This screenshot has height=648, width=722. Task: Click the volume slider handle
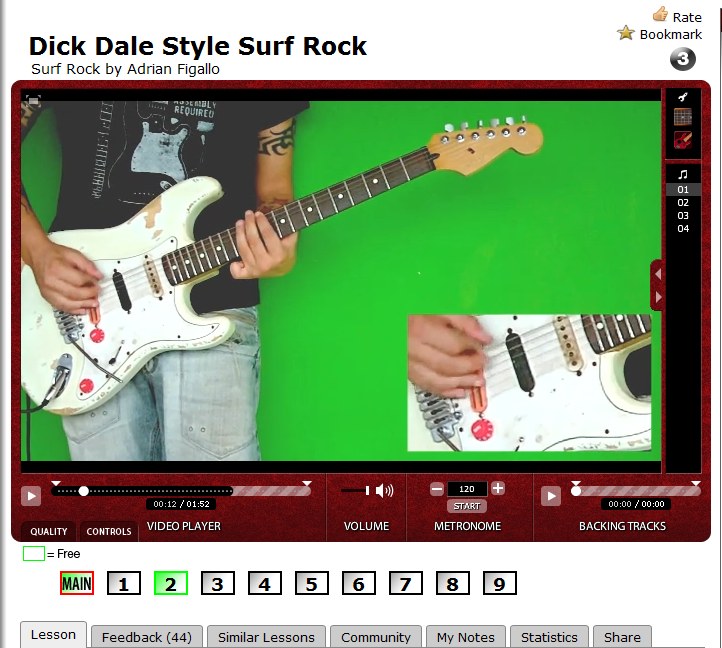coord(367,490)
